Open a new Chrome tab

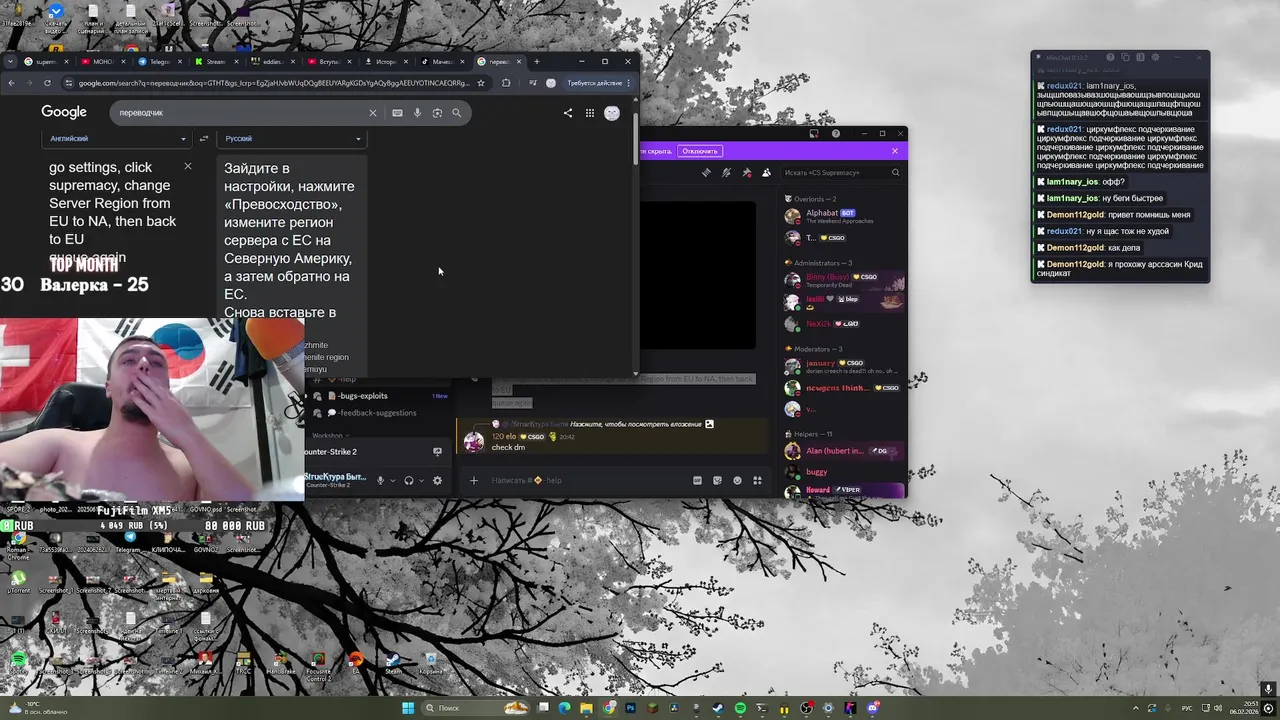(x=536, y=62)
